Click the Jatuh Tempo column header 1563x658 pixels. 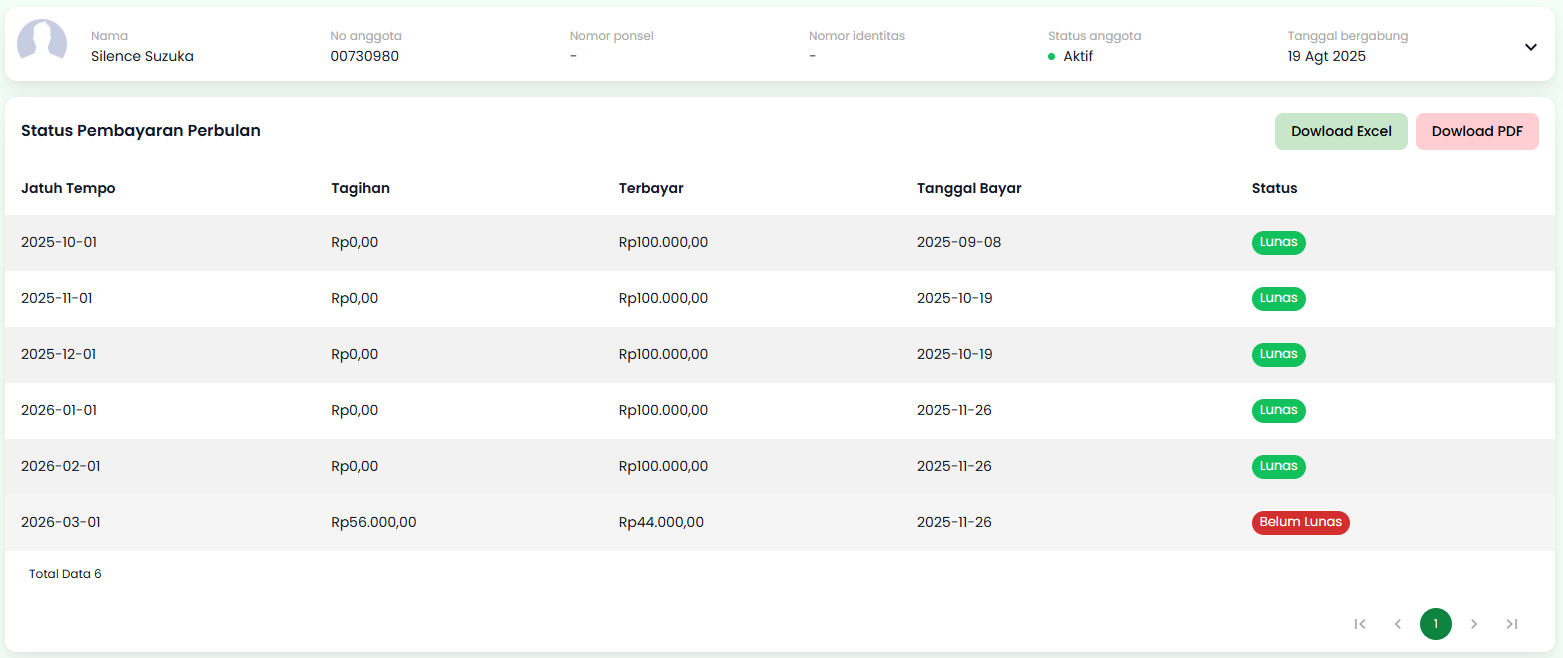pos(68,188)
